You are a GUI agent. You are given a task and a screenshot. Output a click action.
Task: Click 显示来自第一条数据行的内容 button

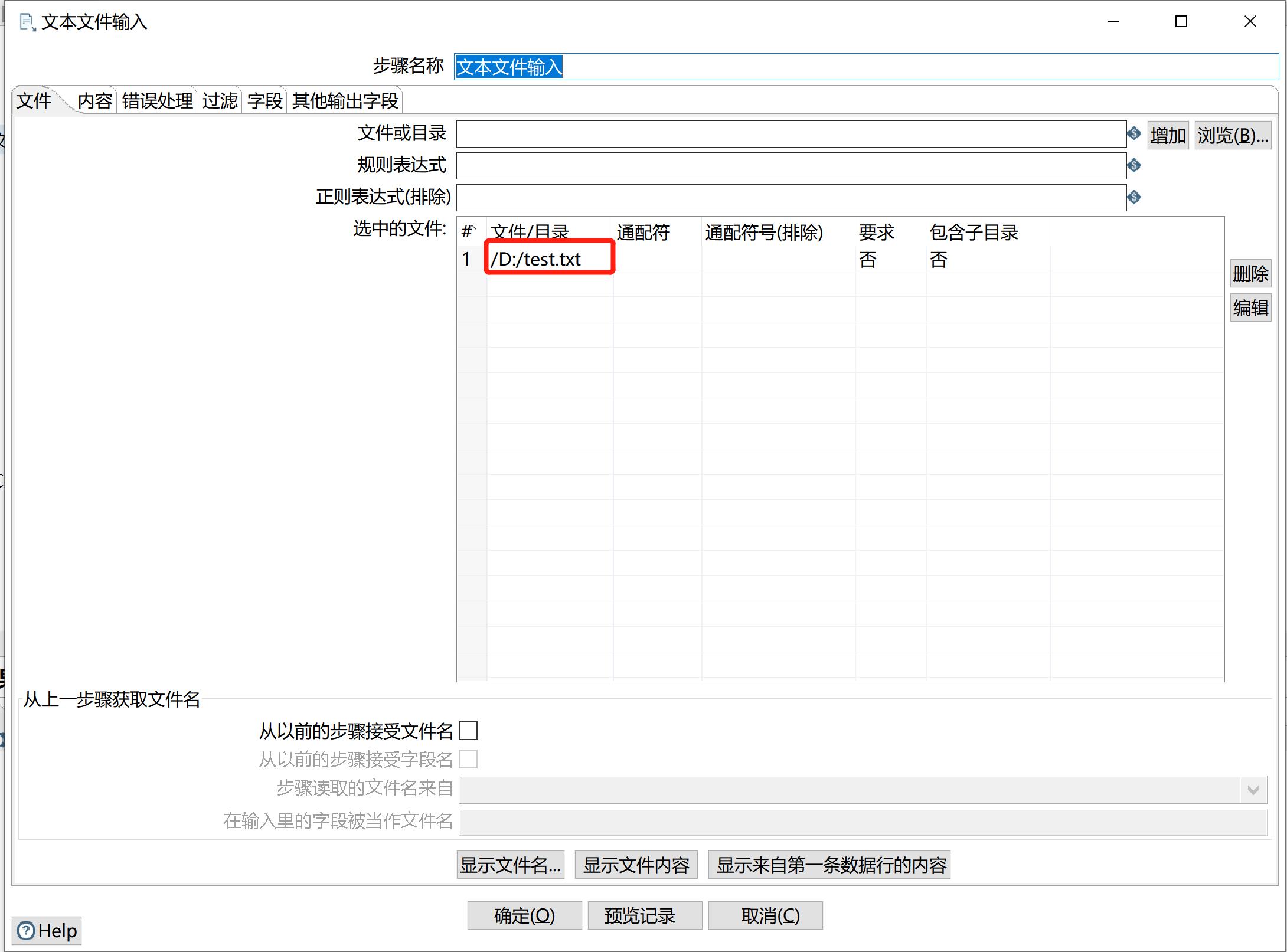click(x=829, y=865)
